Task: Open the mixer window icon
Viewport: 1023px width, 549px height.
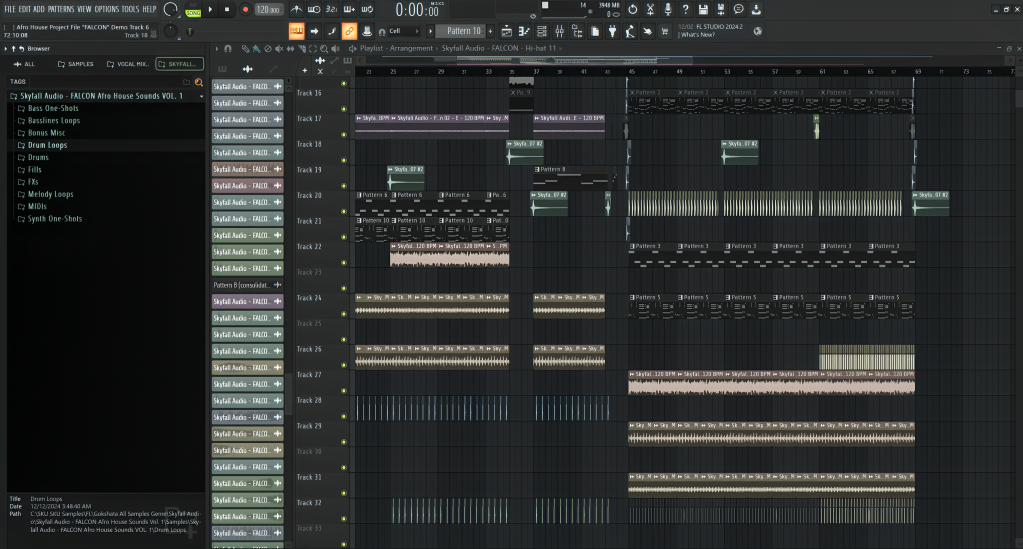Action: pyautogui.click(x=559, y=31)
